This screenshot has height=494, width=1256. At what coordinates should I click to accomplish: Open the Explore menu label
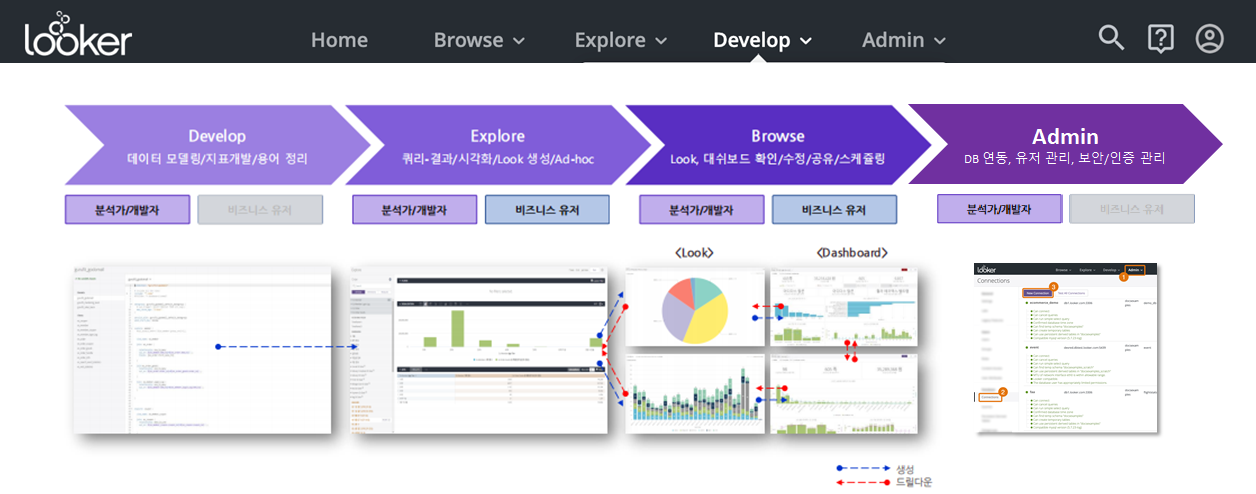click(x=610, y=40)
